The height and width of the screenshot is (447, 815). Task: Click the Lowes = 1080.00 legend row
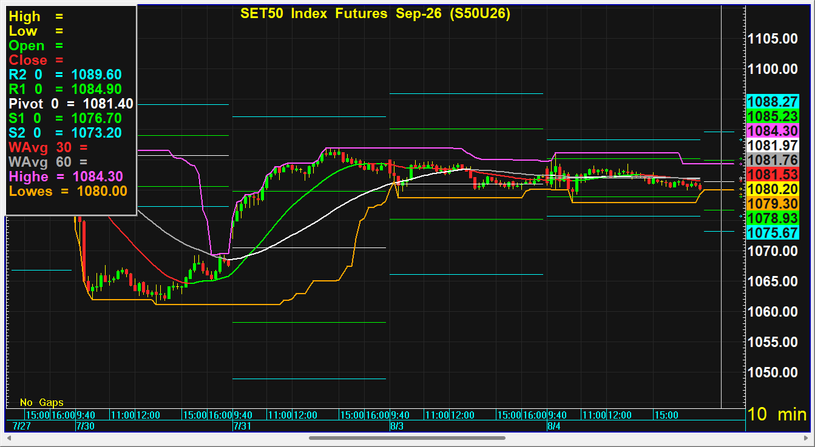(x=68, y=191)
